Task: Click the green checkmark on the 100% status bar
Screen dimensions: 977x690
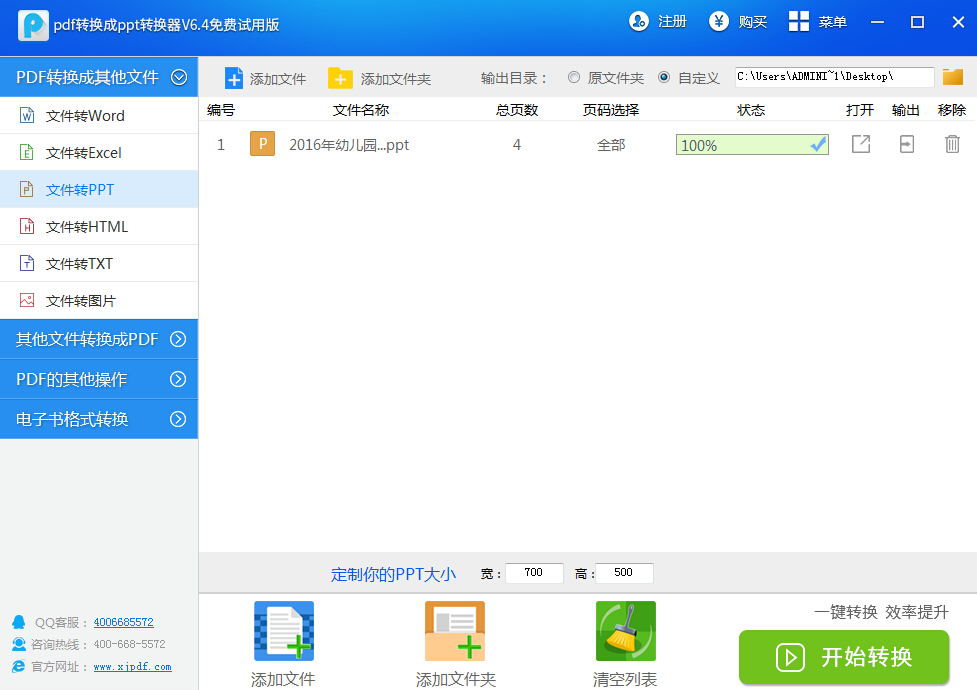Action: tap(818, 144)
